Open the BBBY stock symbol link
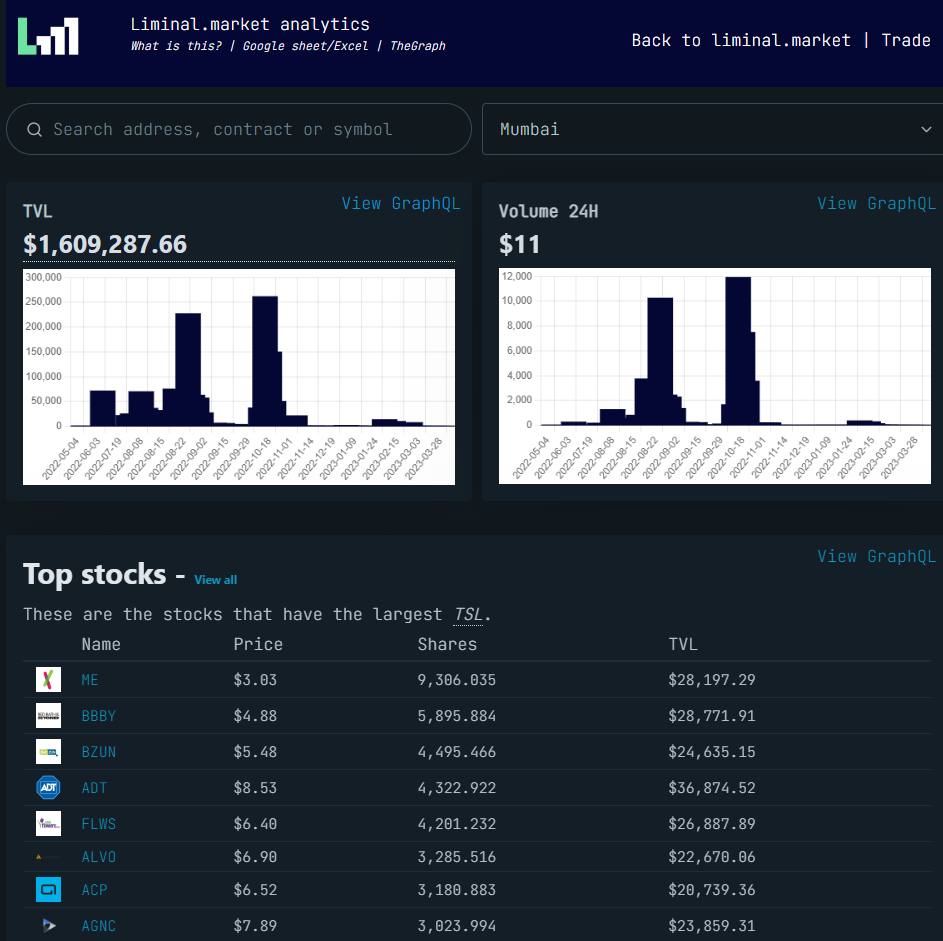The height and width of the screenshot is (941, 943). click(99, 716)
